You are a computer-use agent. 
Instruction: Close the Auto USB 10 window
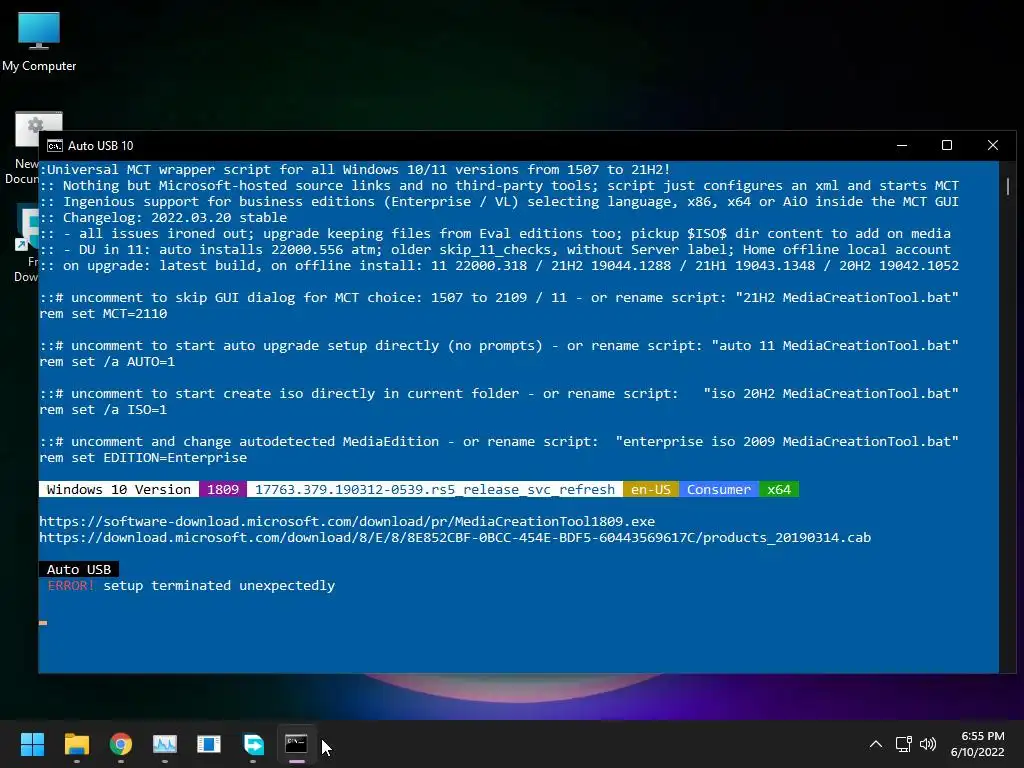coord(993,145)
